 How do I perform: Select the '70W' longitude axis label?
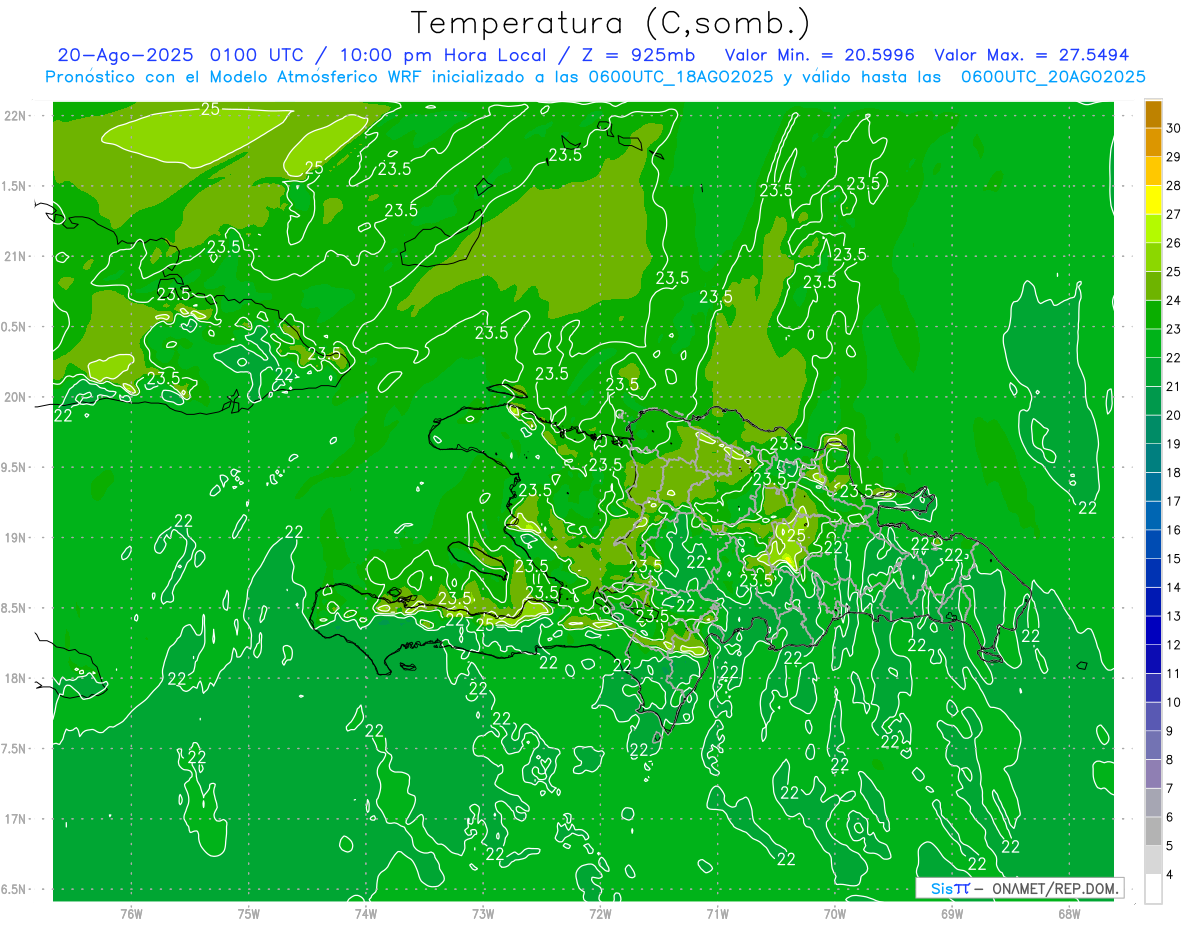pyautogui.click(x=835, y=913)
